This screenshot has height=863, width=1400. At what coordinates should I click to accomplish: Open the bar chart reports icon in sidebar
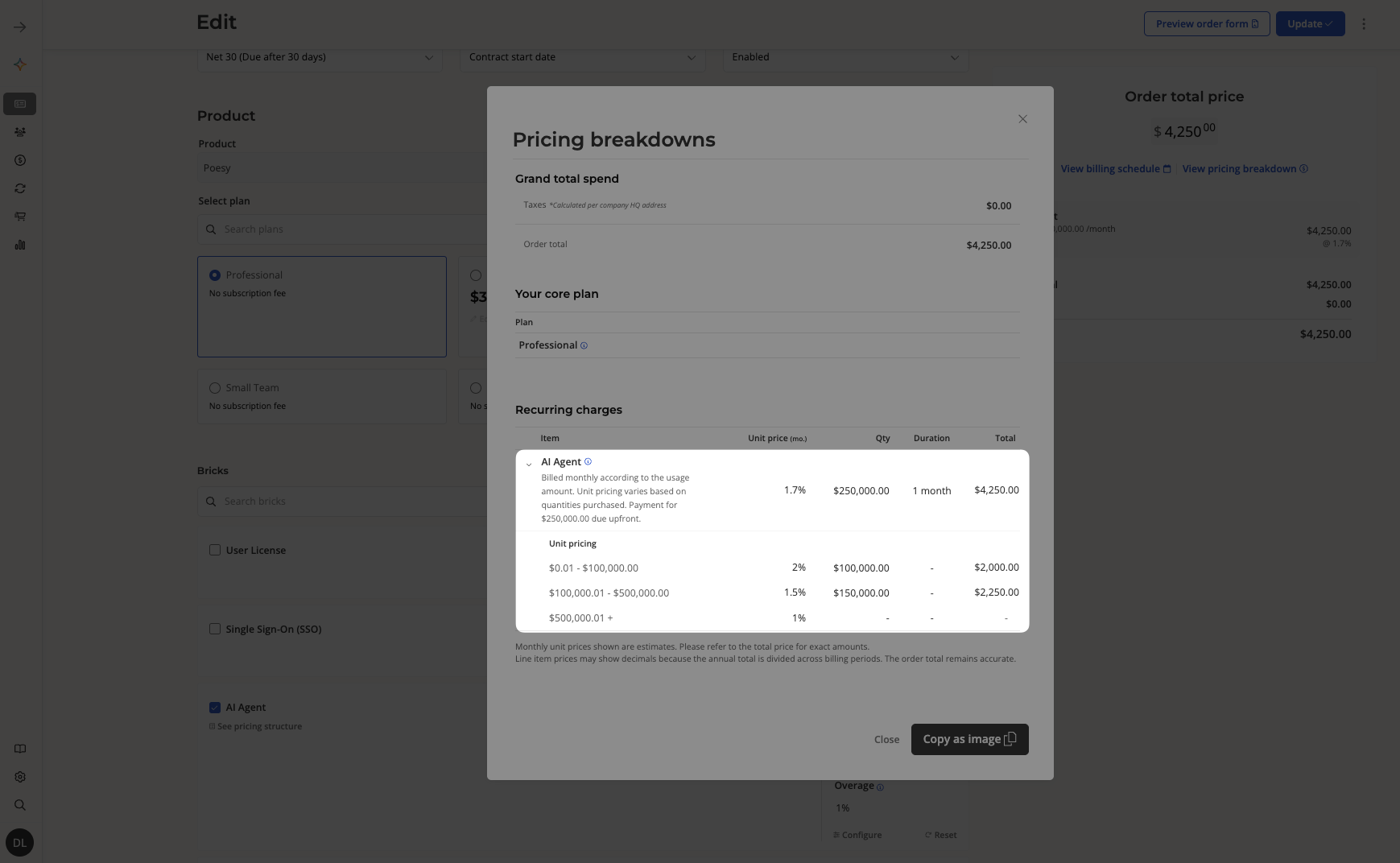[20, 245]
